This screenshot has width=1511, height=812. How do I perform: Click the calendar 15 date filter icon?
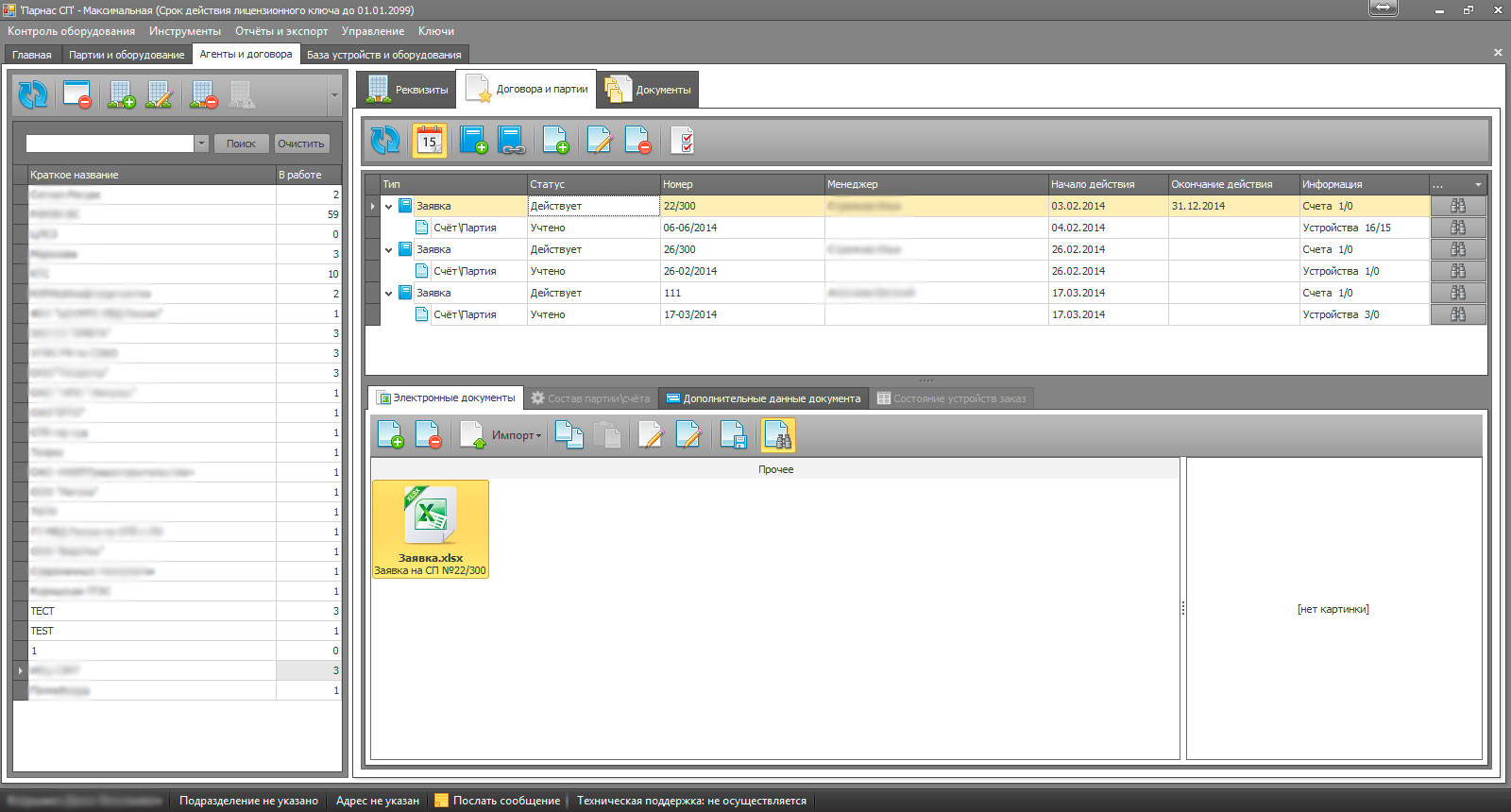[430, 141]
